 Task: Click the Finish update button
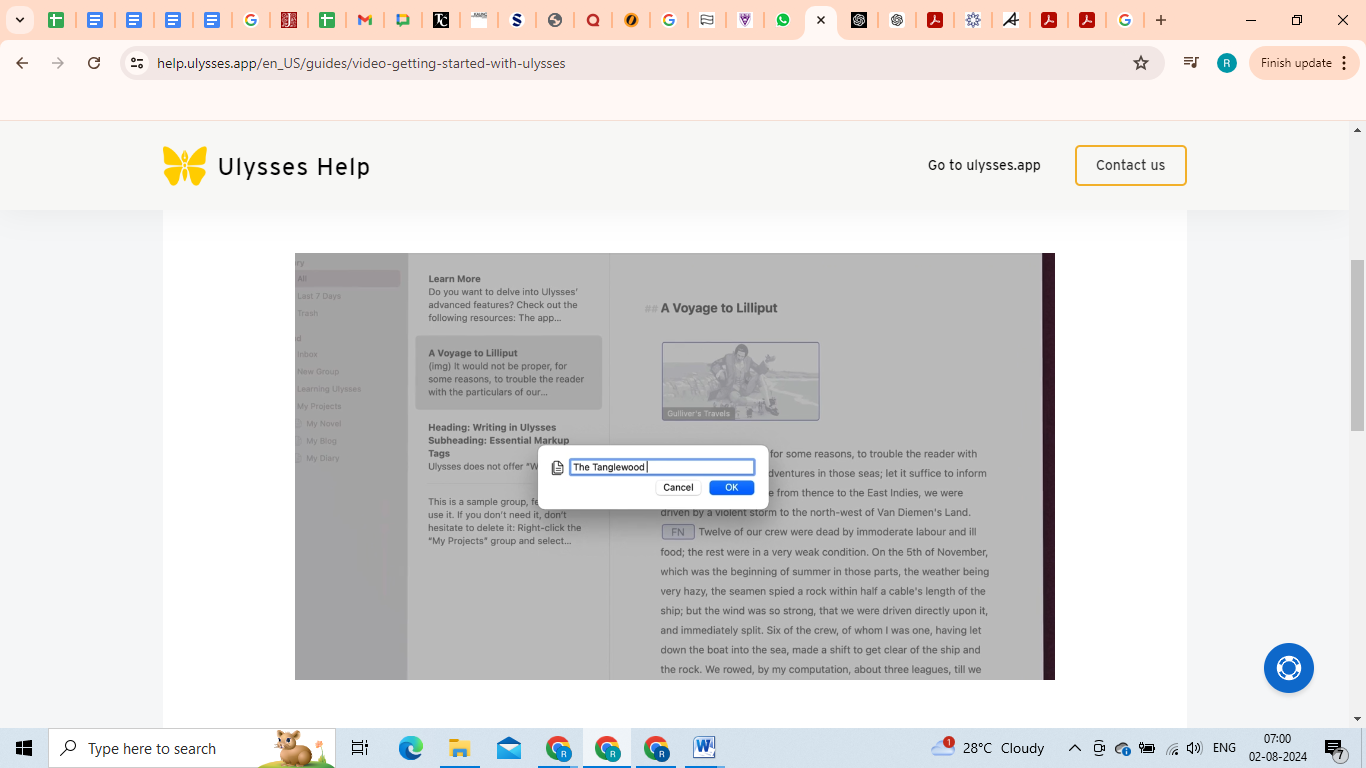[x=1304, y=63]
